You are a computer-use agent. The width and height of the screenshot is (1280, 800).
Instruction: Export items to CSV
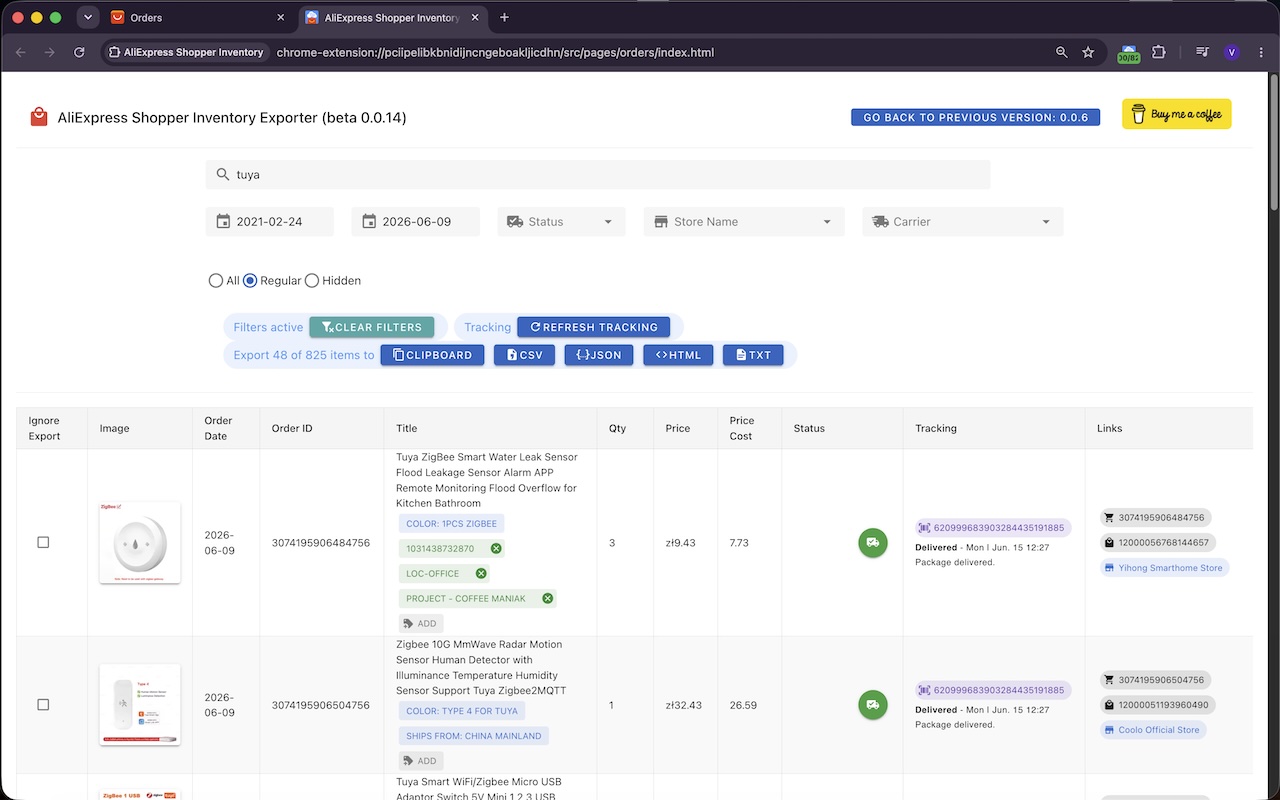(x=524, y=355)
